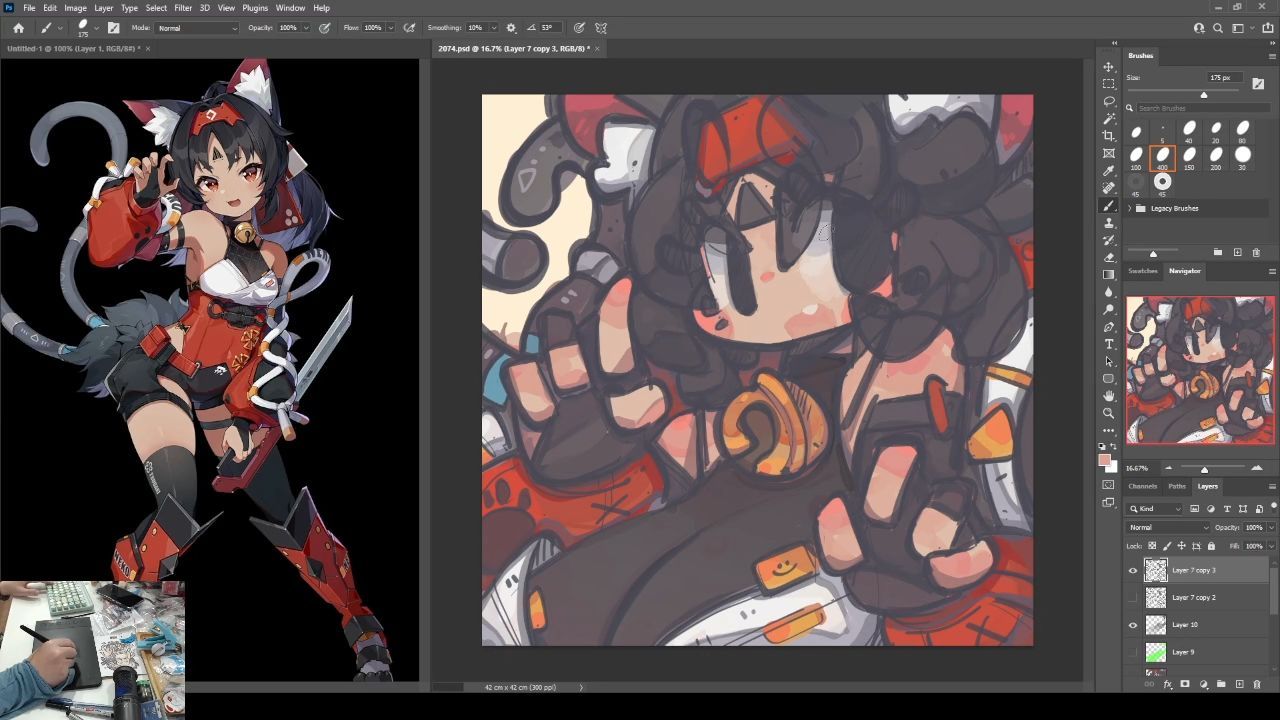Select the 400 brush preset

[1162, 157]
